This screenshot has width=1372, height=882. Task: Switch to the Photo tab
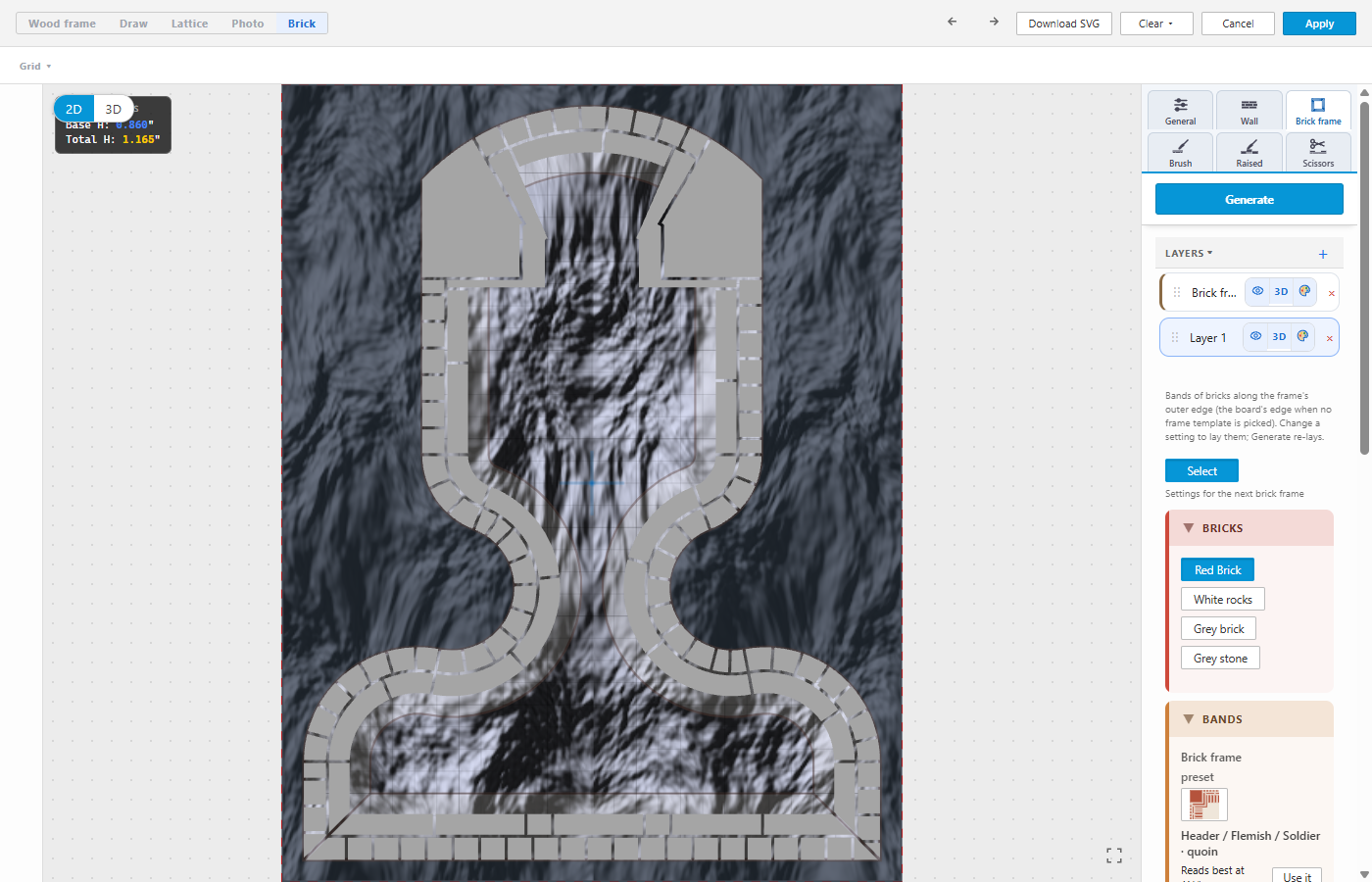[x=248, y=24]
